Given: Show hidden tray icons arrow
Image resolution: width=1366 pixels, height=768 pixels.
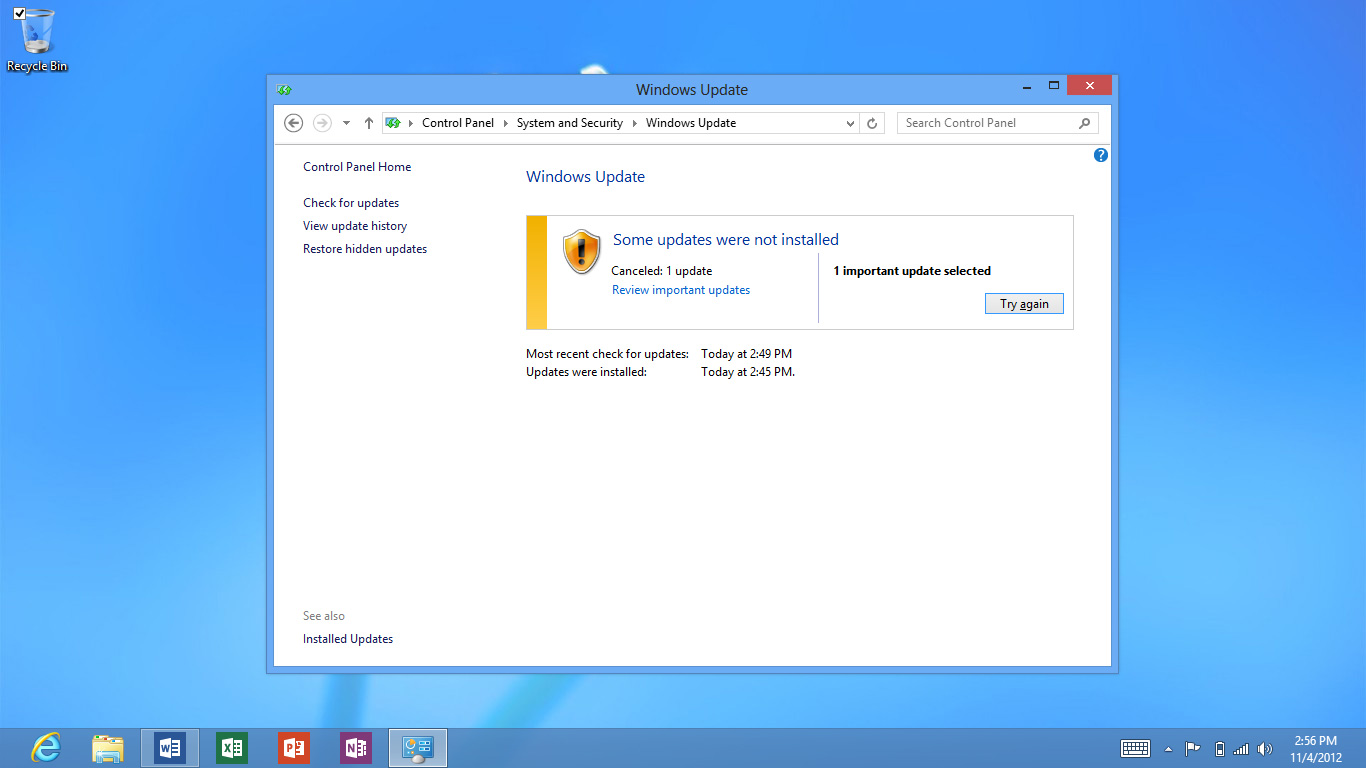Looking at the screenshot, I should [1168, 749].
